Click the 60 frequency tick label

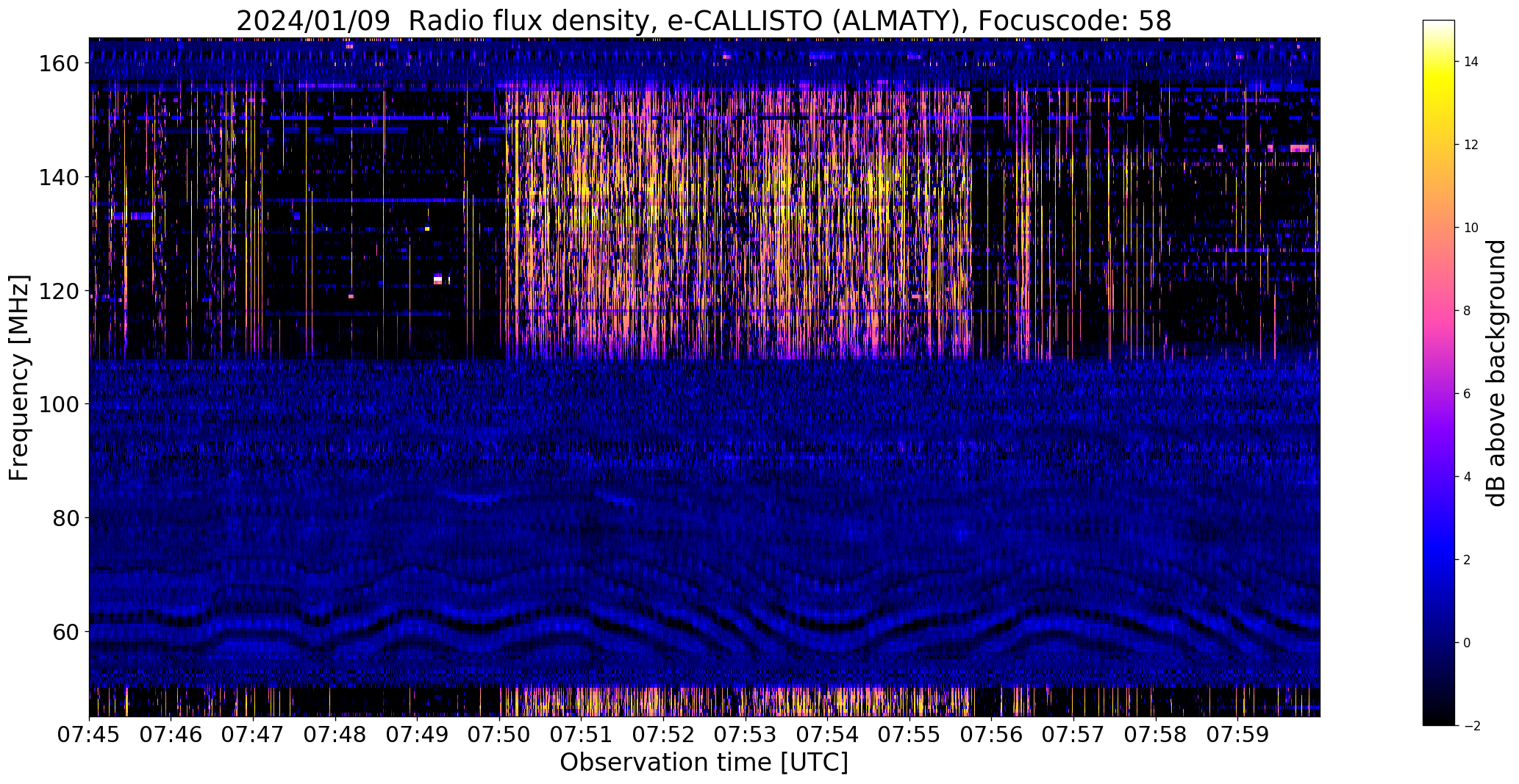[x=65, y=631]
